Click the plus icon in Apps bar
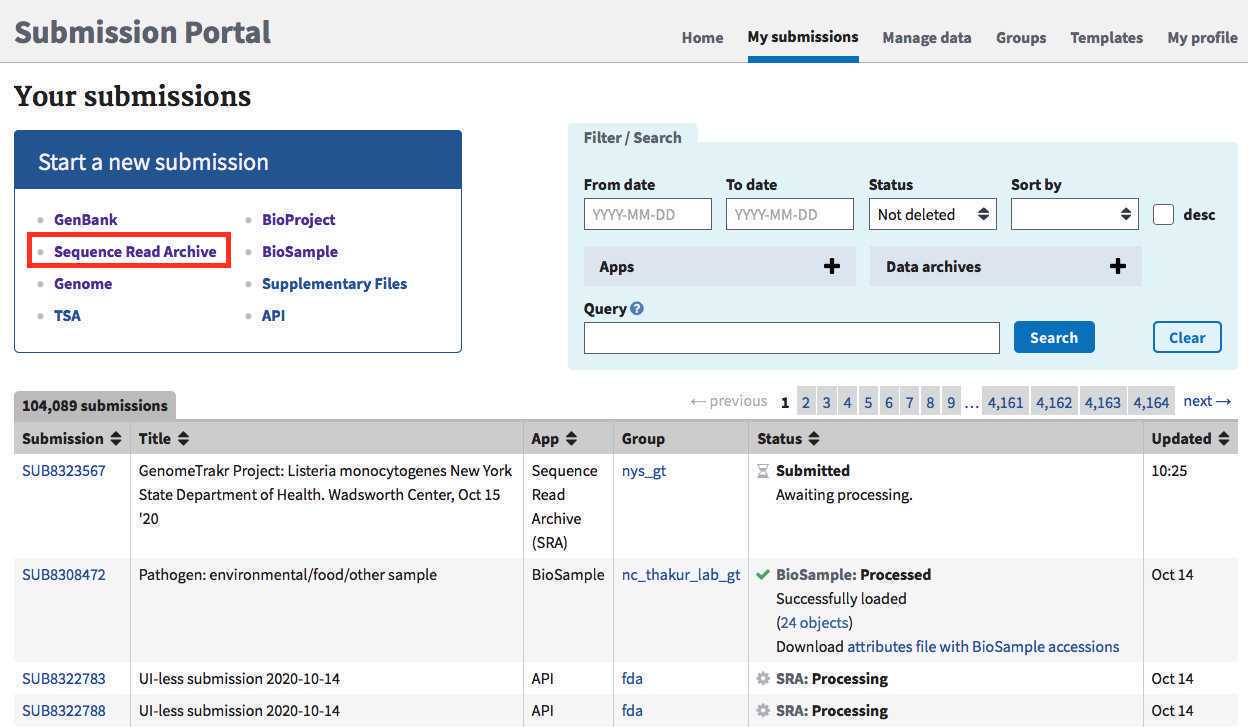Image resolution: width=1248 pixels, height=727 pixels. point(831,267)
